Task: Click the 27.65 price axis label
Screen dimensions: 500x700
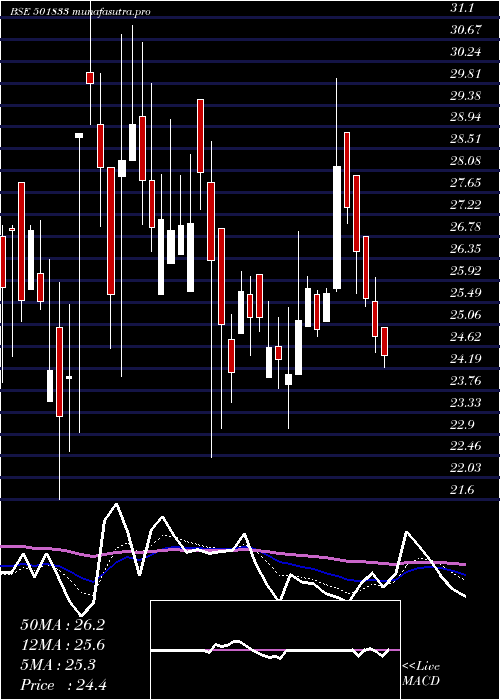Action: 467,183
